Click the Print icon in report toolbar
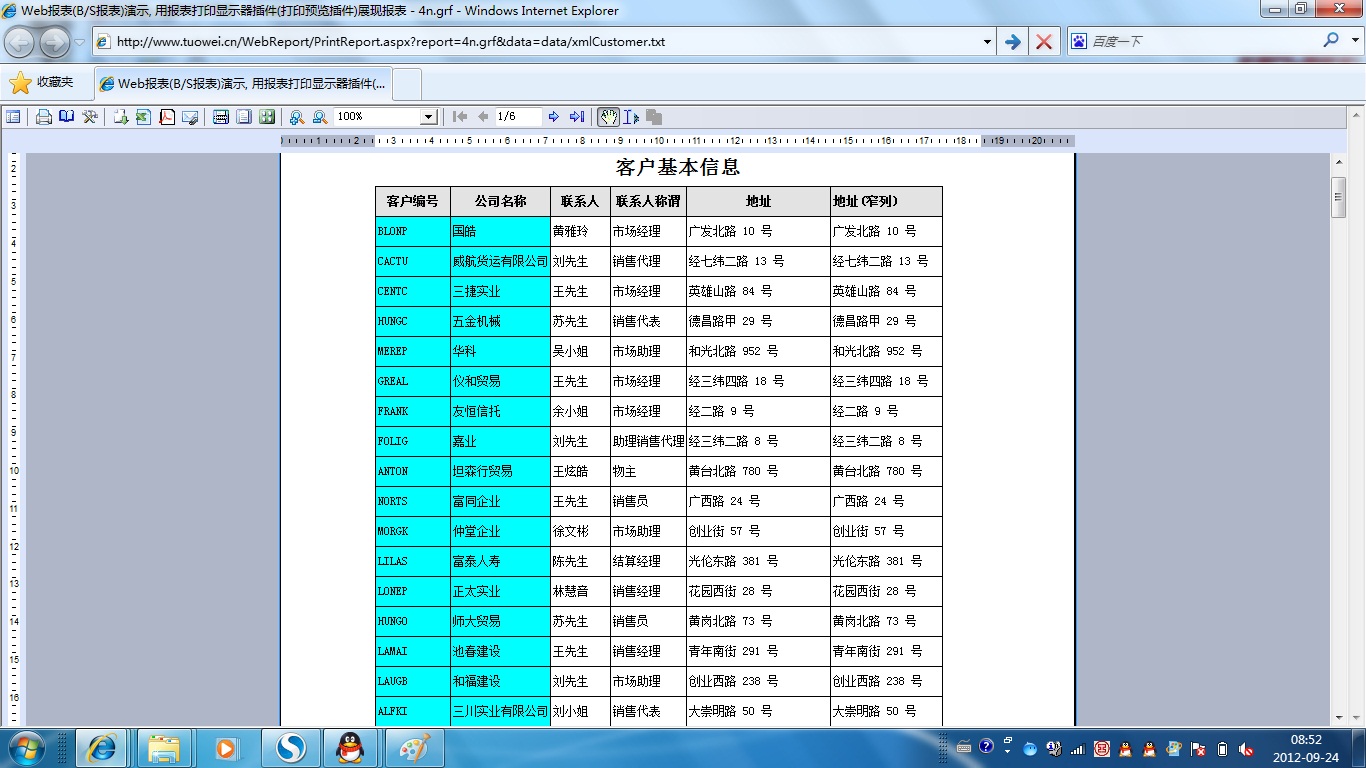The image size is (1366, 768). (44, 117)
